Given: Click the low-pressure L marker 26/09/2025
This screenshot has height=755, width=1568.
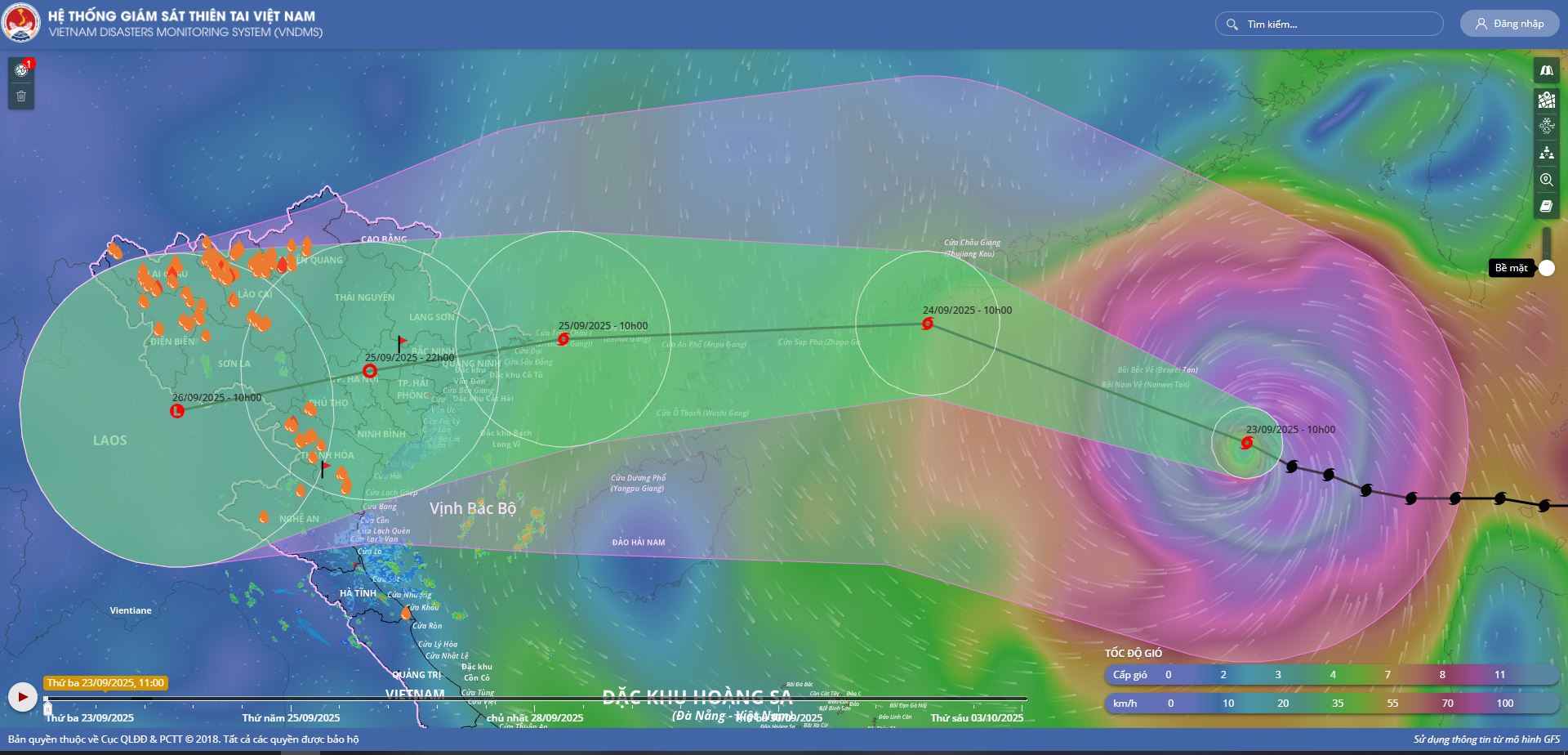Looking at the screenshot, I should [177, 411].
